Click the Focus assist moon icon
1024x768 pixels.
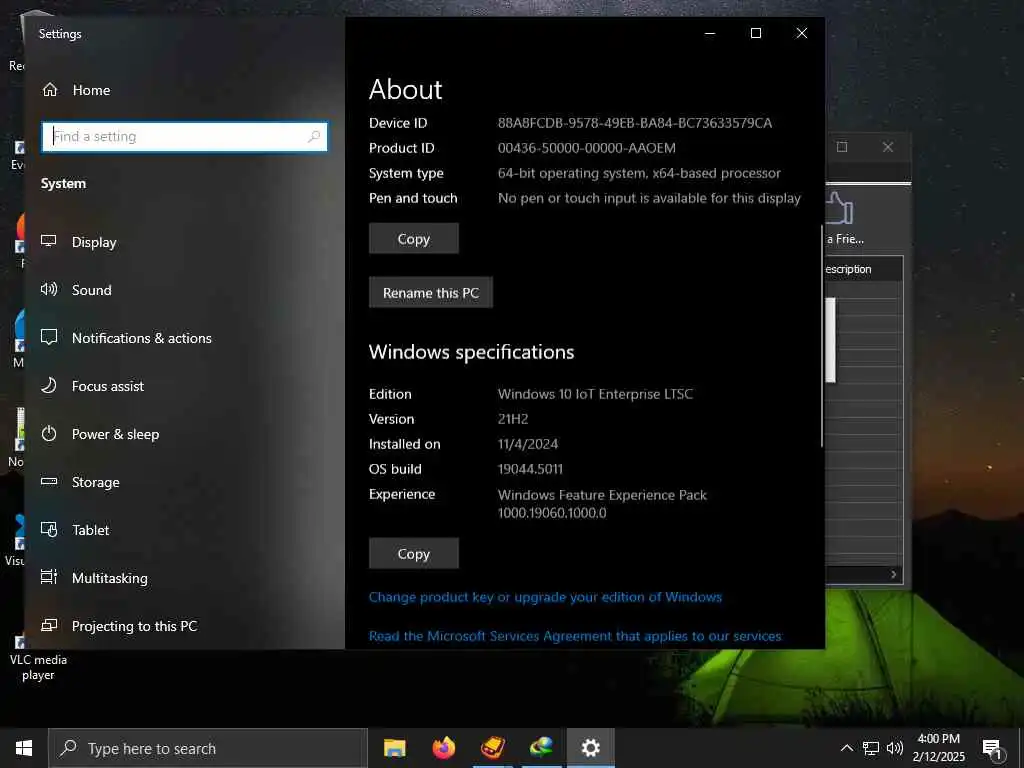49,385
